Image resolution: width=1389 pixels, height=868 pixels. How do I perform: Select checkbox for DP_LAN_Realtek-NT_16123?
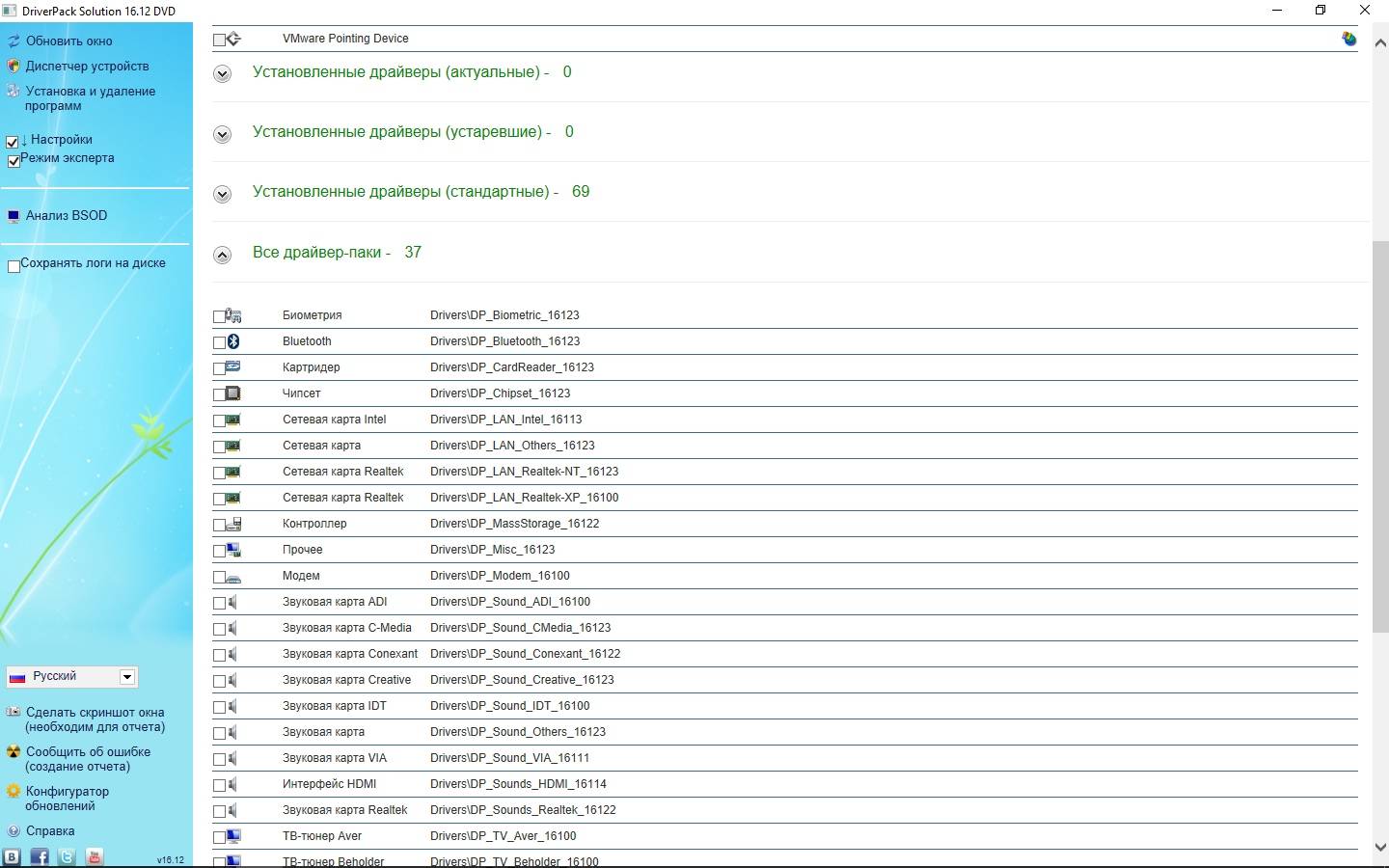(x=219, y=473)
